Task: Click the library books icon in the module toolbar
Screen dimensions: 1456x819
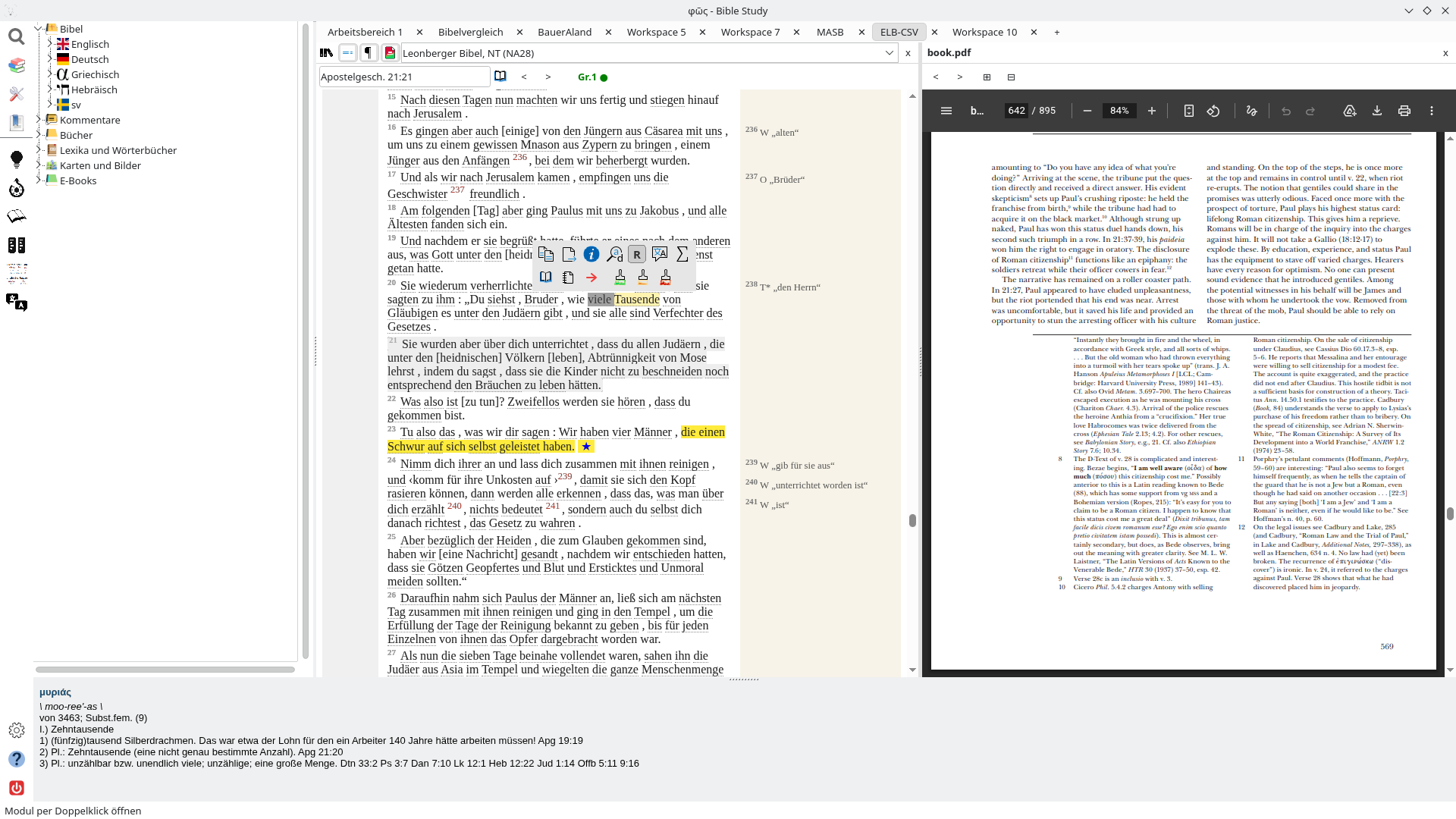Action: (326, 53)
